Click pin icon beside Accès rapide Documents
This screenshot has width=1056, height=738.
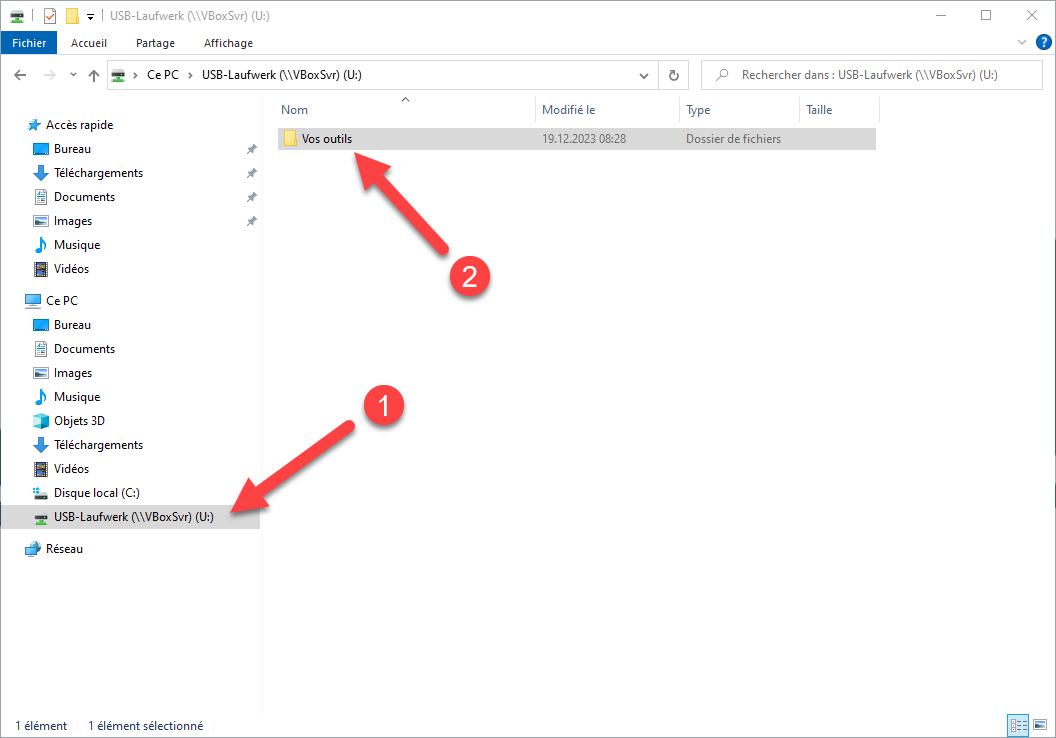[x=251, y=197]
